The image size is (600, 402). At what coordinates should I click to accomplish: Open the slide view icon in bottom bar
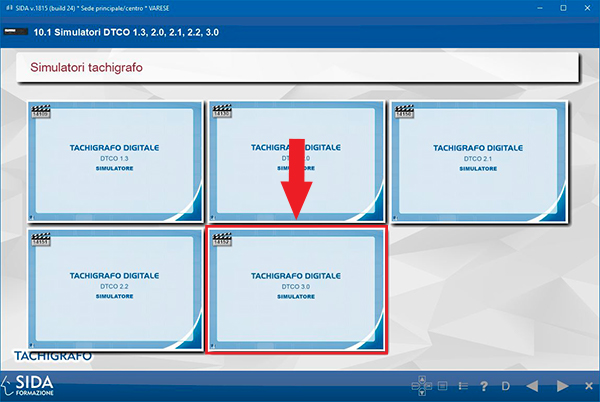[442, 385]
